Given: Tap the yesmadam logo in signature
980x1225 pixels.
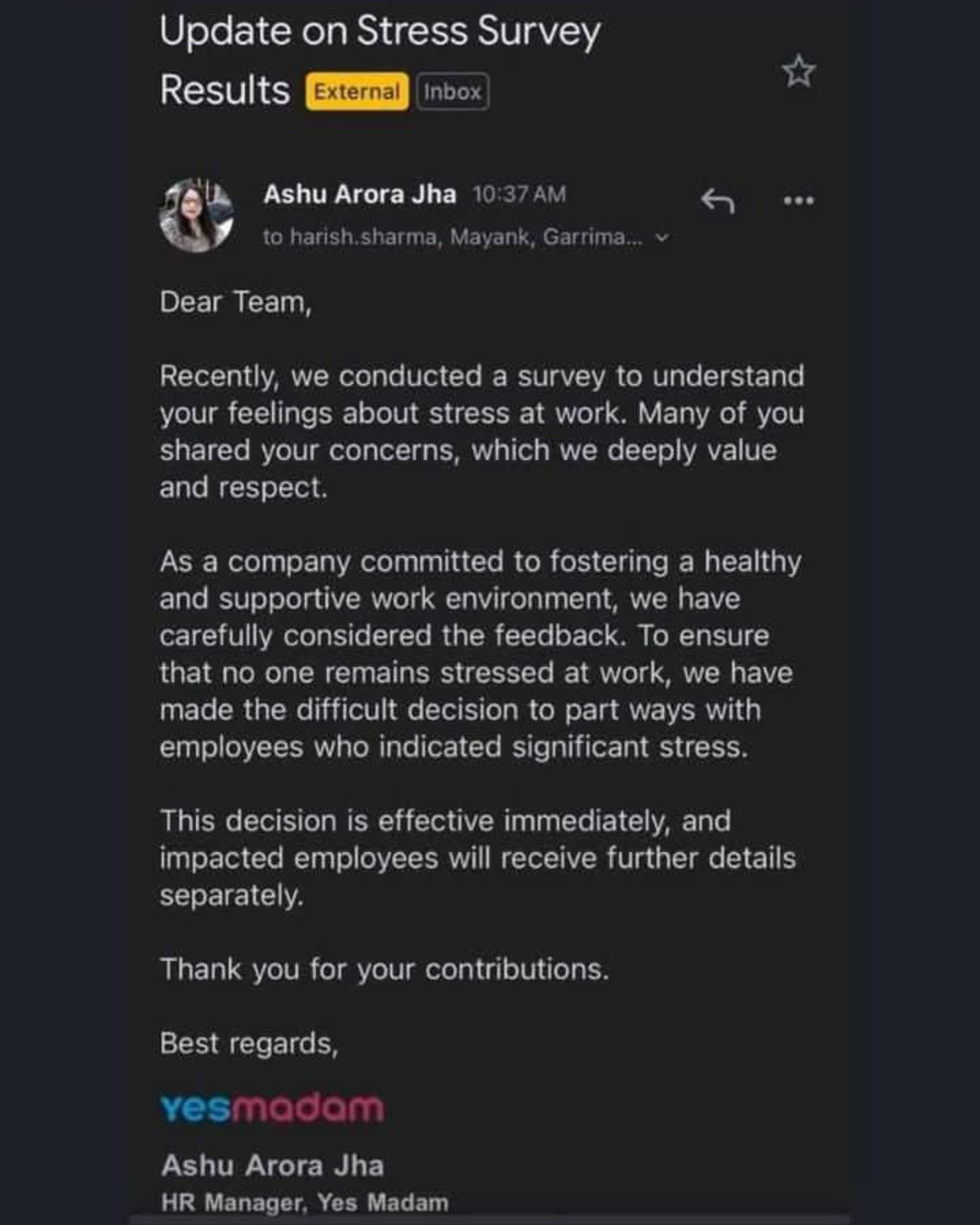Looking at the screenshot, I should tap(272, 1108).
